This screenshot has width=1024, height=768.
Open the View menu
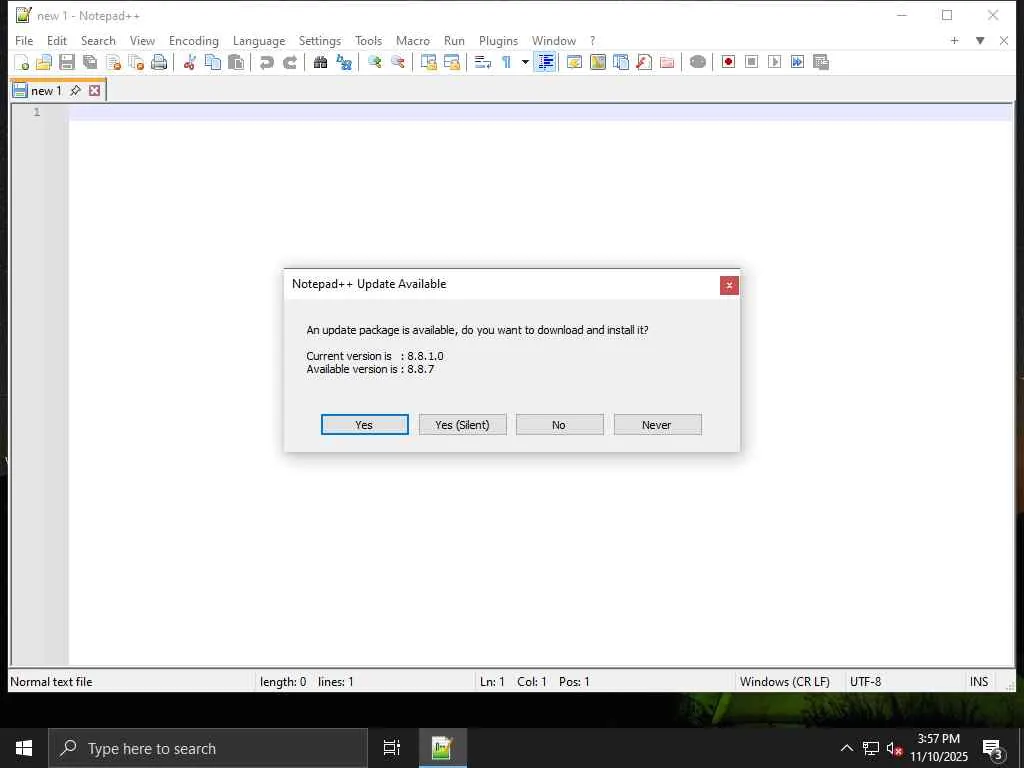click(142, 40)
